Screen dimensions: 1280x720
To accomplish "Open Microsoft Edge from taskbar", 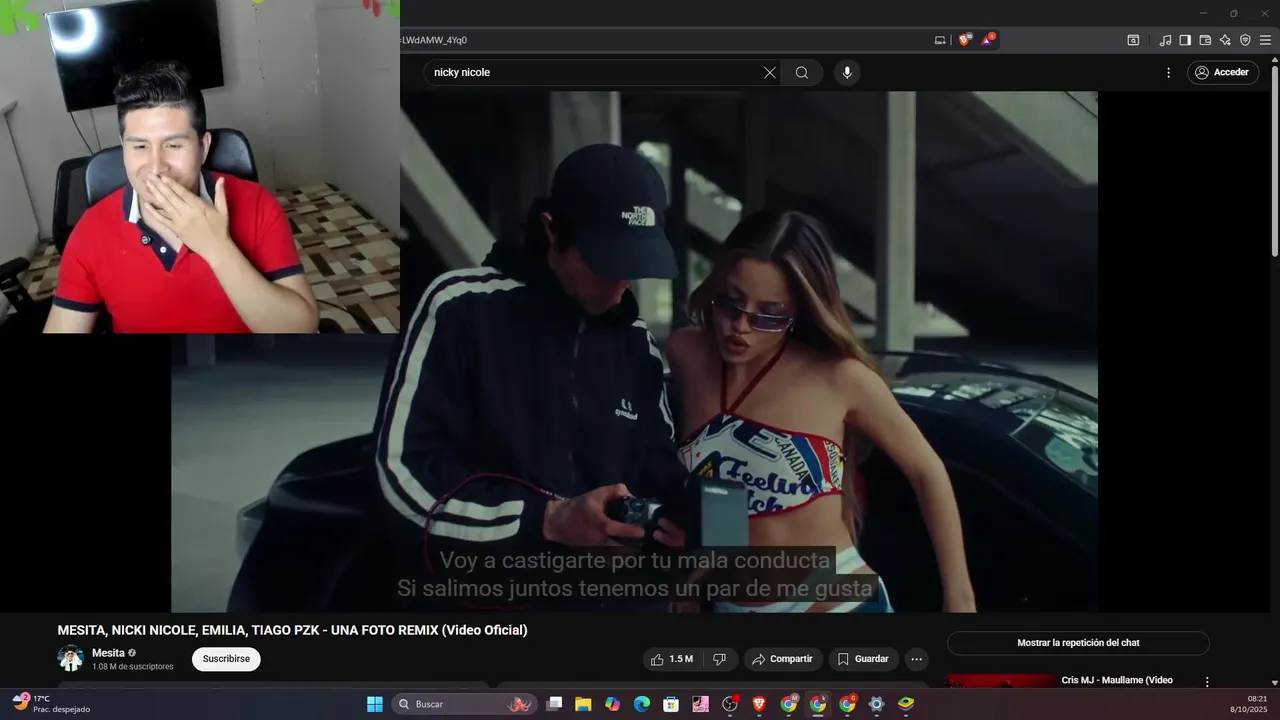I will tap(642, 704).
